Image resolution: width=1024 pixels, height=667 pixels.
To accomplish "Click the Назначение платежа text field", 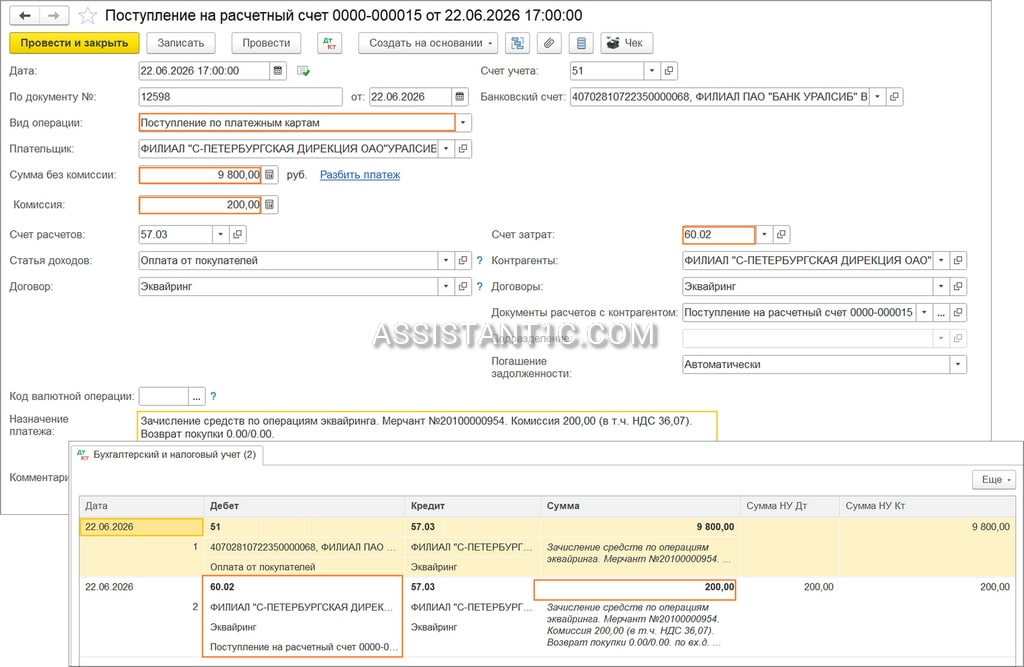I will tap(427, 427).
